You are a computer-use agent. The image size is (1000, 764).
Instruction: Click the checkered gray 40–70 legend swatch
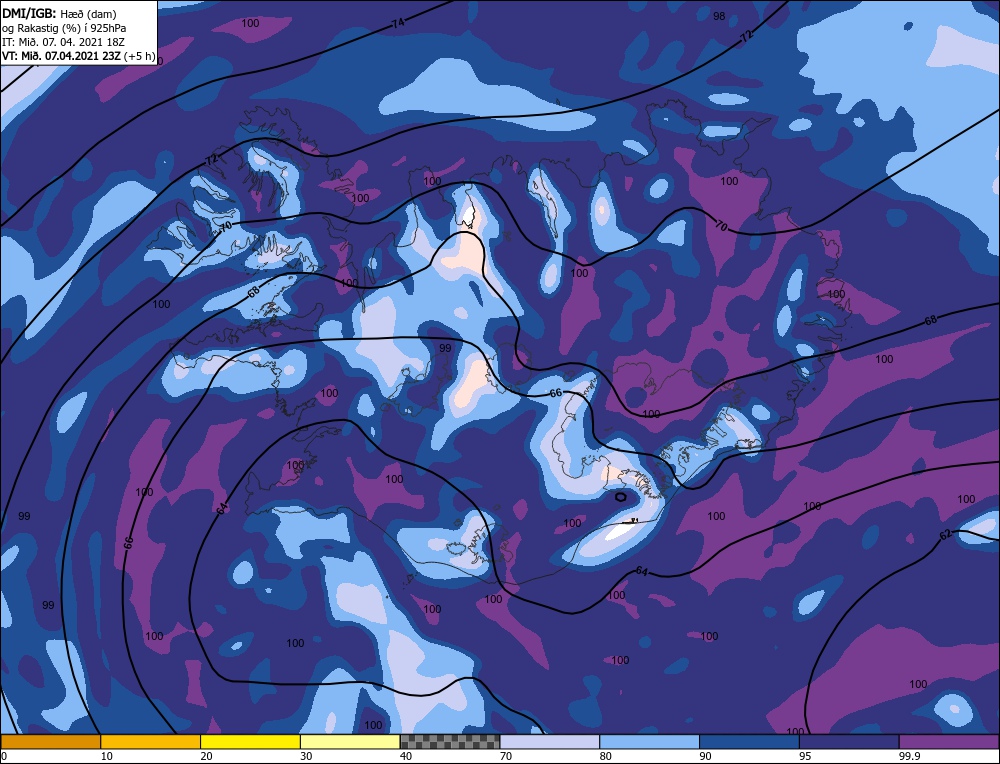click(x=450, y=741)
